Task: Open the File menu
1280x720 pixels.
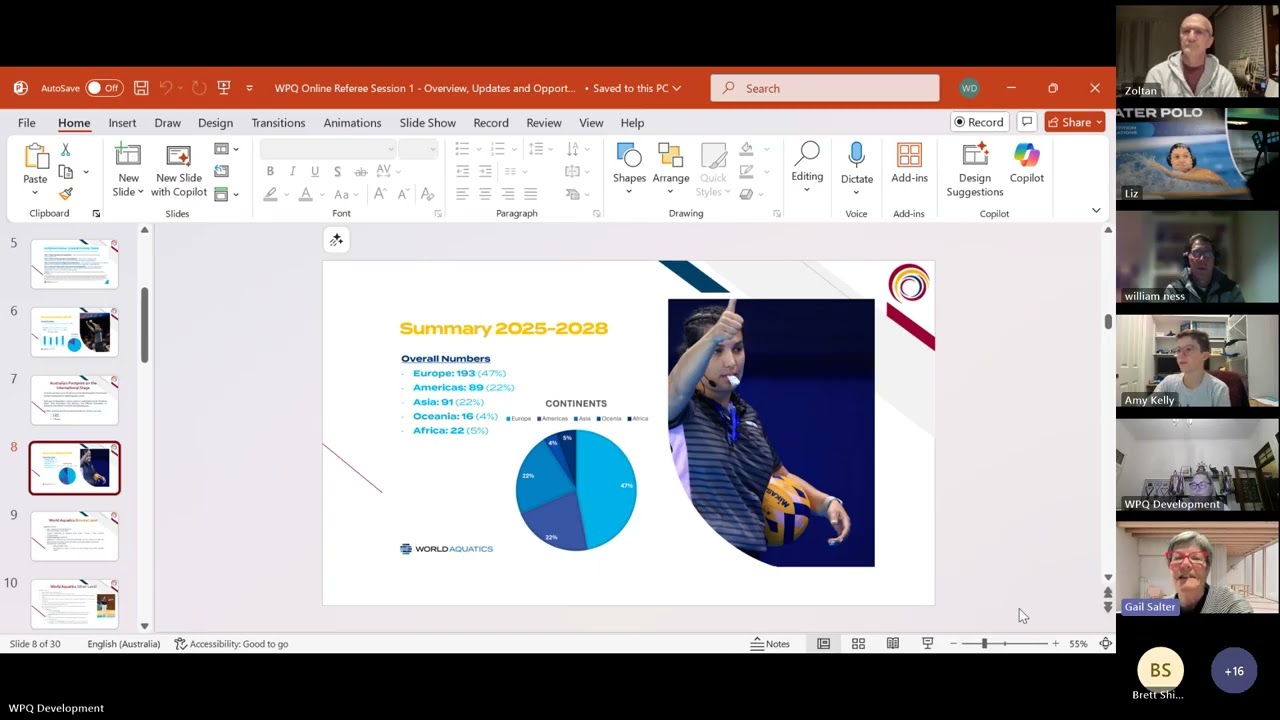Action: (27, 123)
